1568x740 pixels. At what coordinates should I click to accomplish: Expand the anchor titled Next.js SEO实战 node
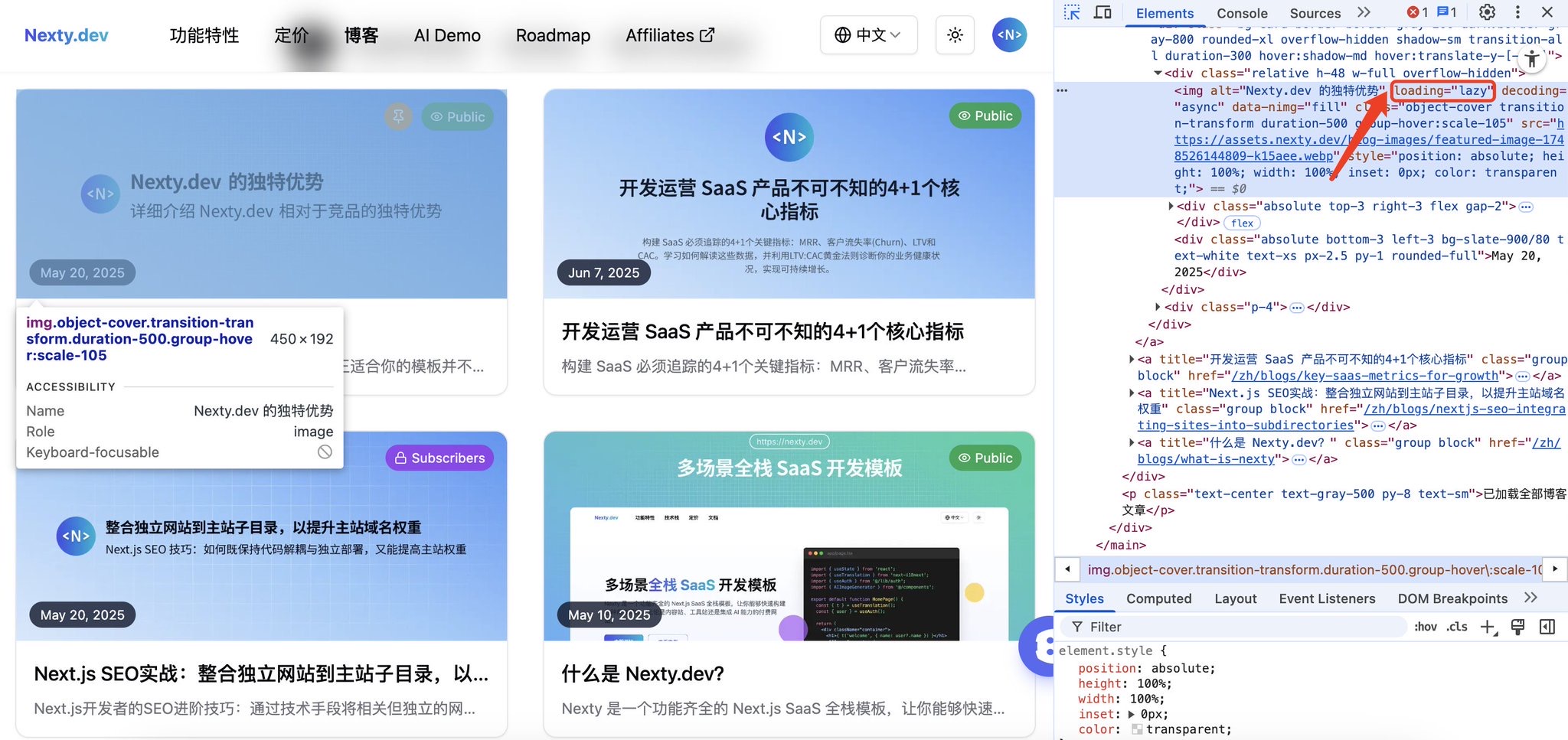(x=1132, y=393)
